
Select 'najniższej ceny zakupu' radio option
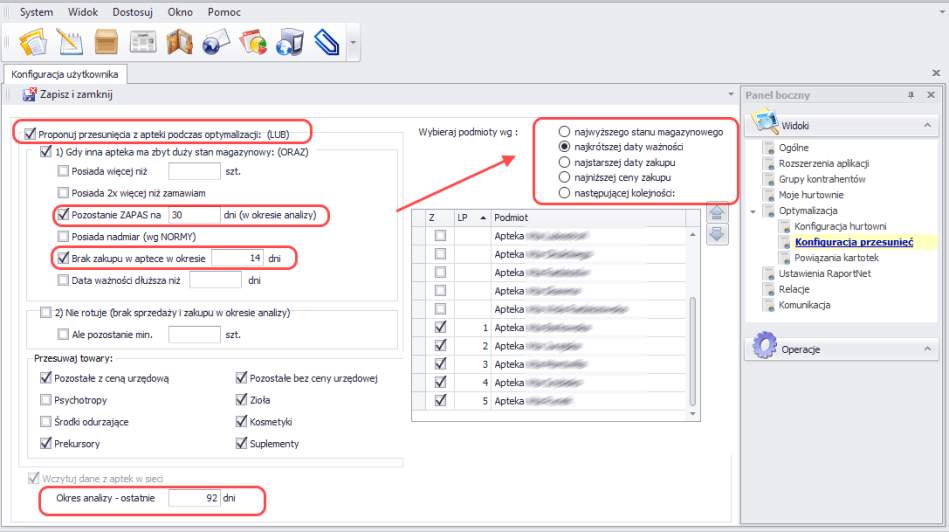[565, 176]
